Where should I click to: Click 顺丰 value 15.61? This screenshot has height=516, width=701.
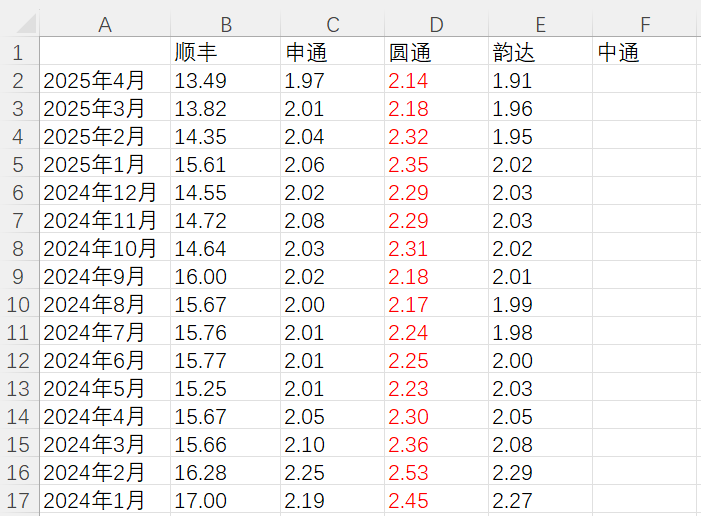pyautogui.click(x=226, y=165)
